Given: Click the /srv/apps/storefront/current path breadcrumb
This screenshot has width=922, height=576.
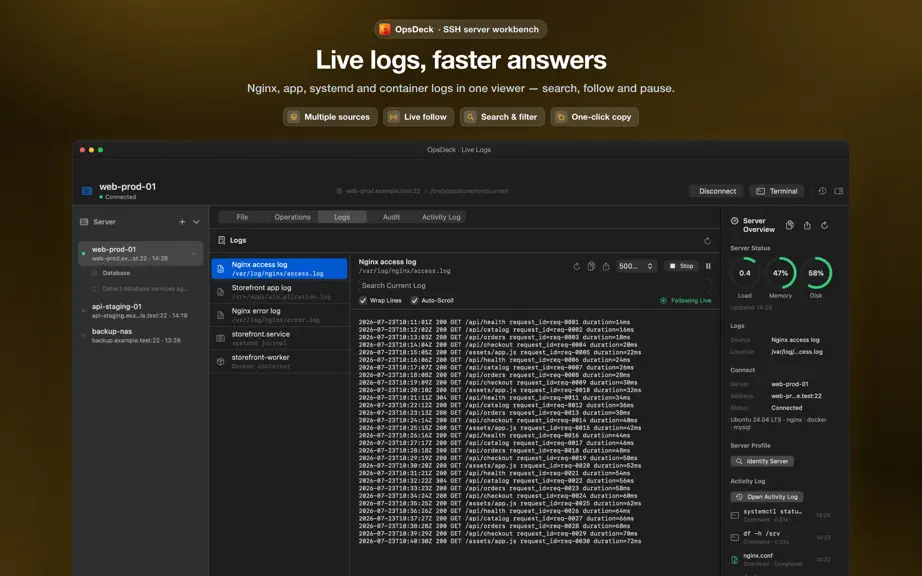Looking at the screenshot, I should [x=469, y=191].
